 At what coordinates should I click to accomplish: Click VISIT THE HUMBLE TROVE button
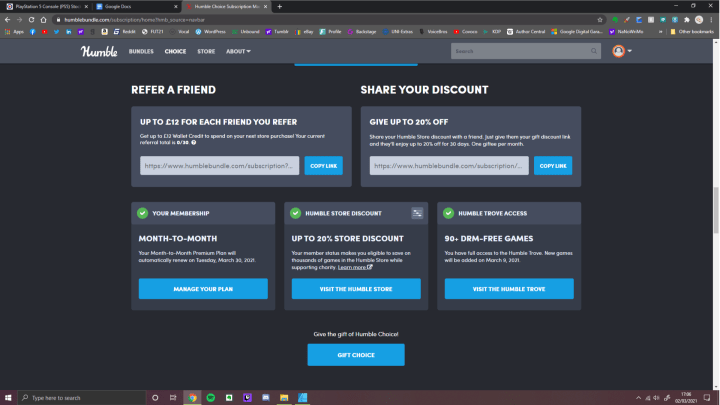[509, 289]
